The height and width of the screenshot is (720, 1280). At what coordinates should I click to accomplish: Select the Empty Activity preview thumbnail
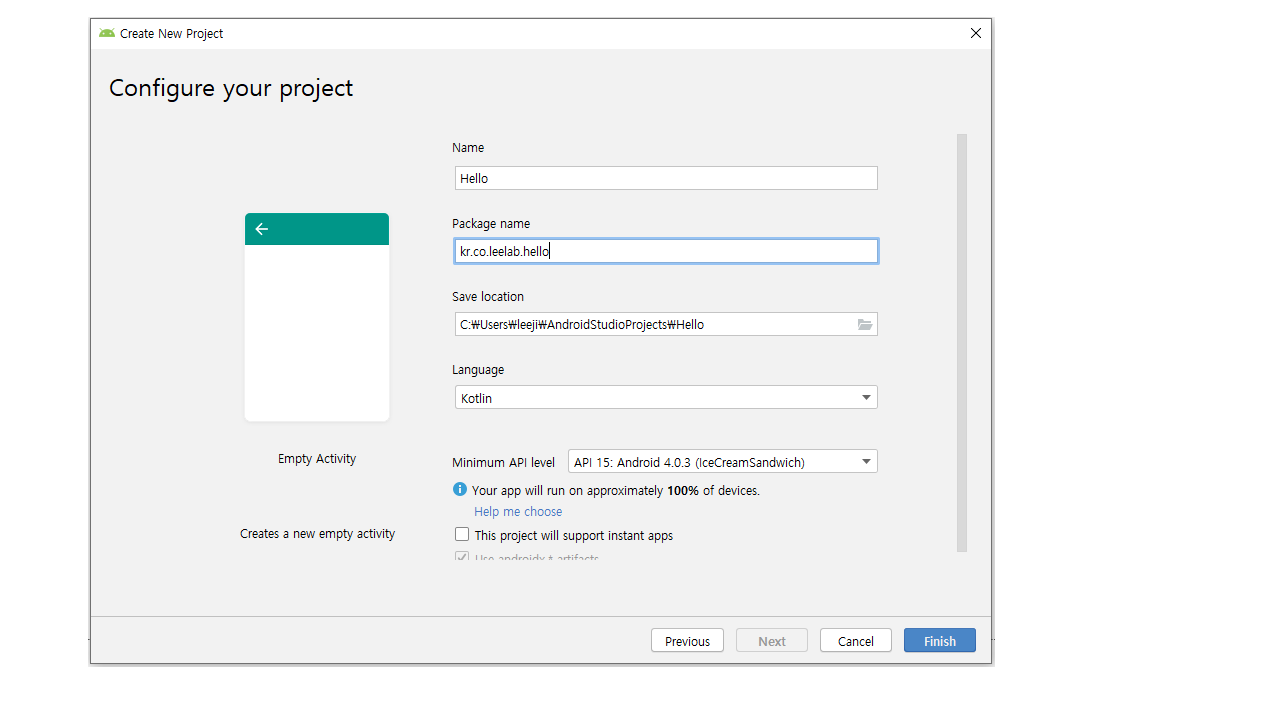click(x=317, y=317)
